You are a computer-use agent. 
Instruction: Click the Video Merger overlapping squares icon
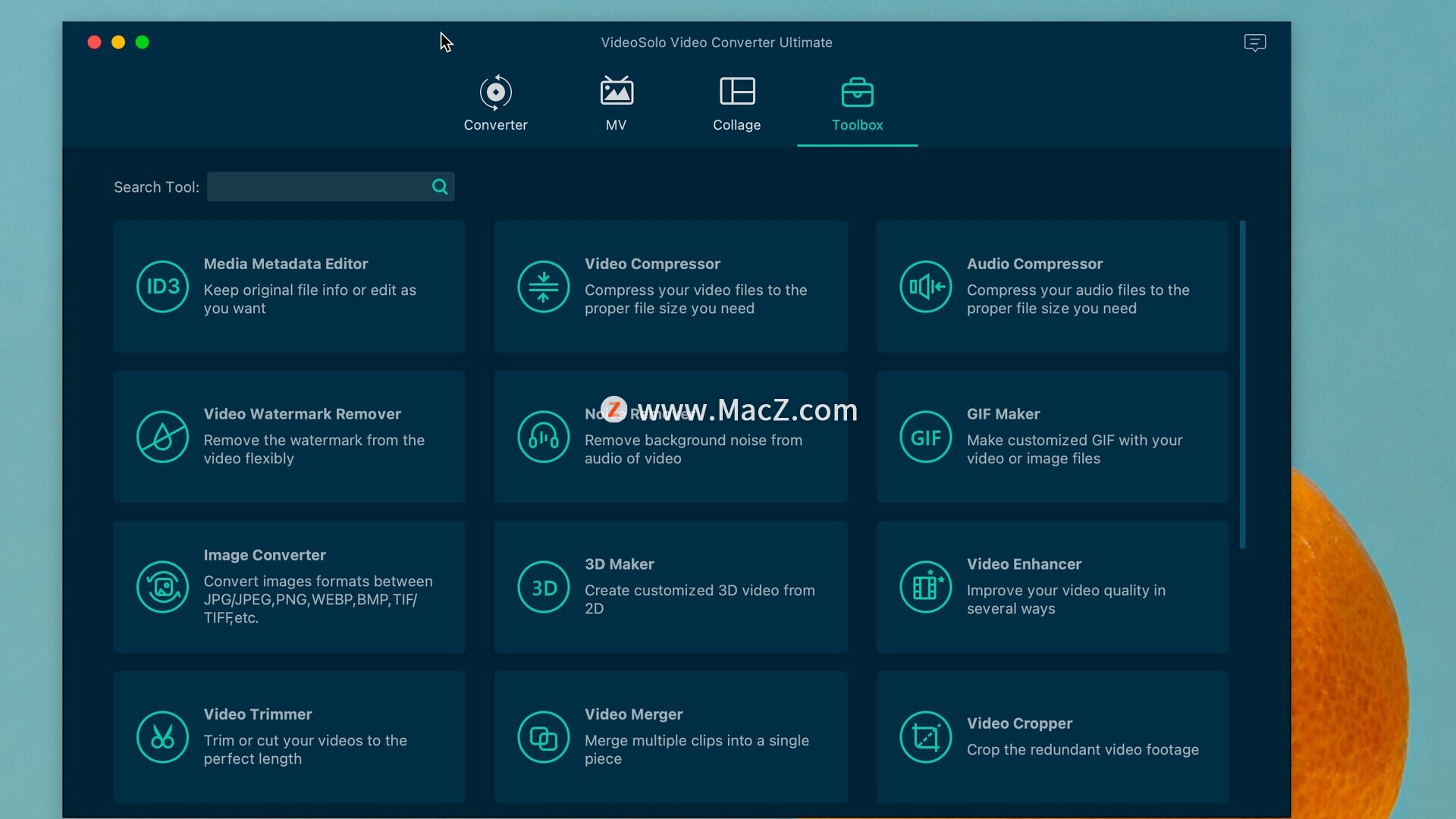tap(543, 737)
